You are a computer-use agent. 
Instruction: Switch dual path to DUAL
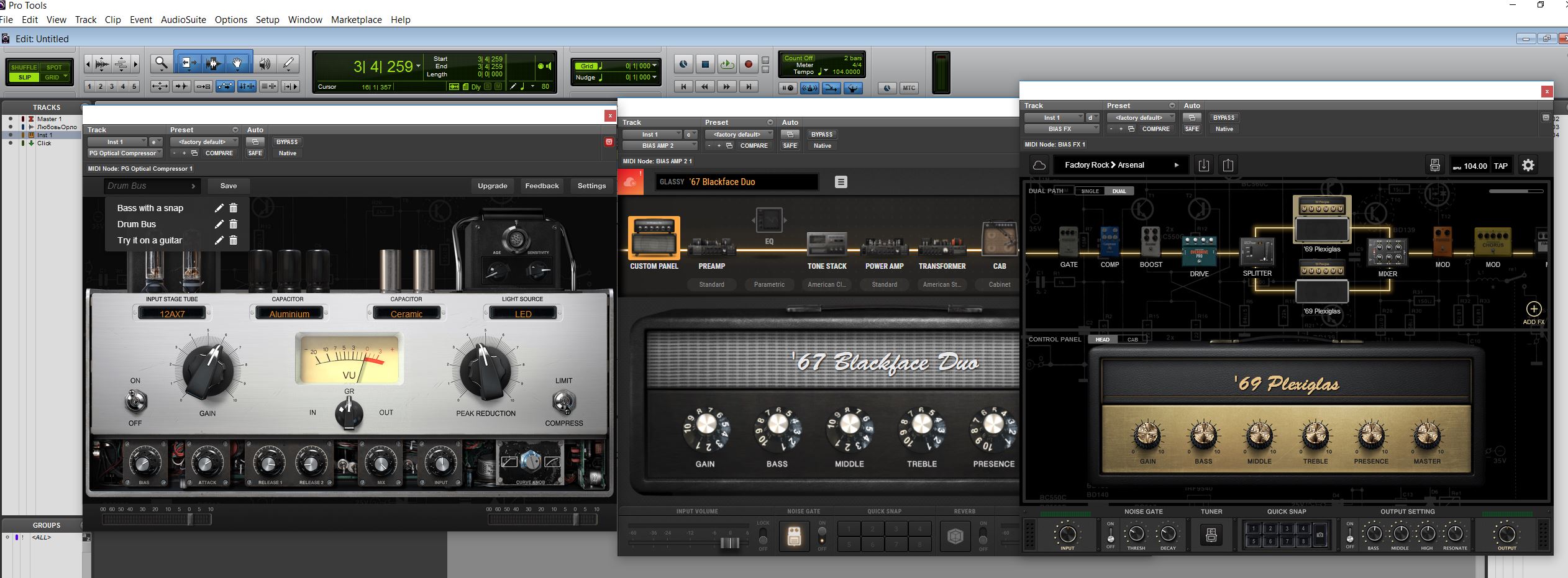1119,191
